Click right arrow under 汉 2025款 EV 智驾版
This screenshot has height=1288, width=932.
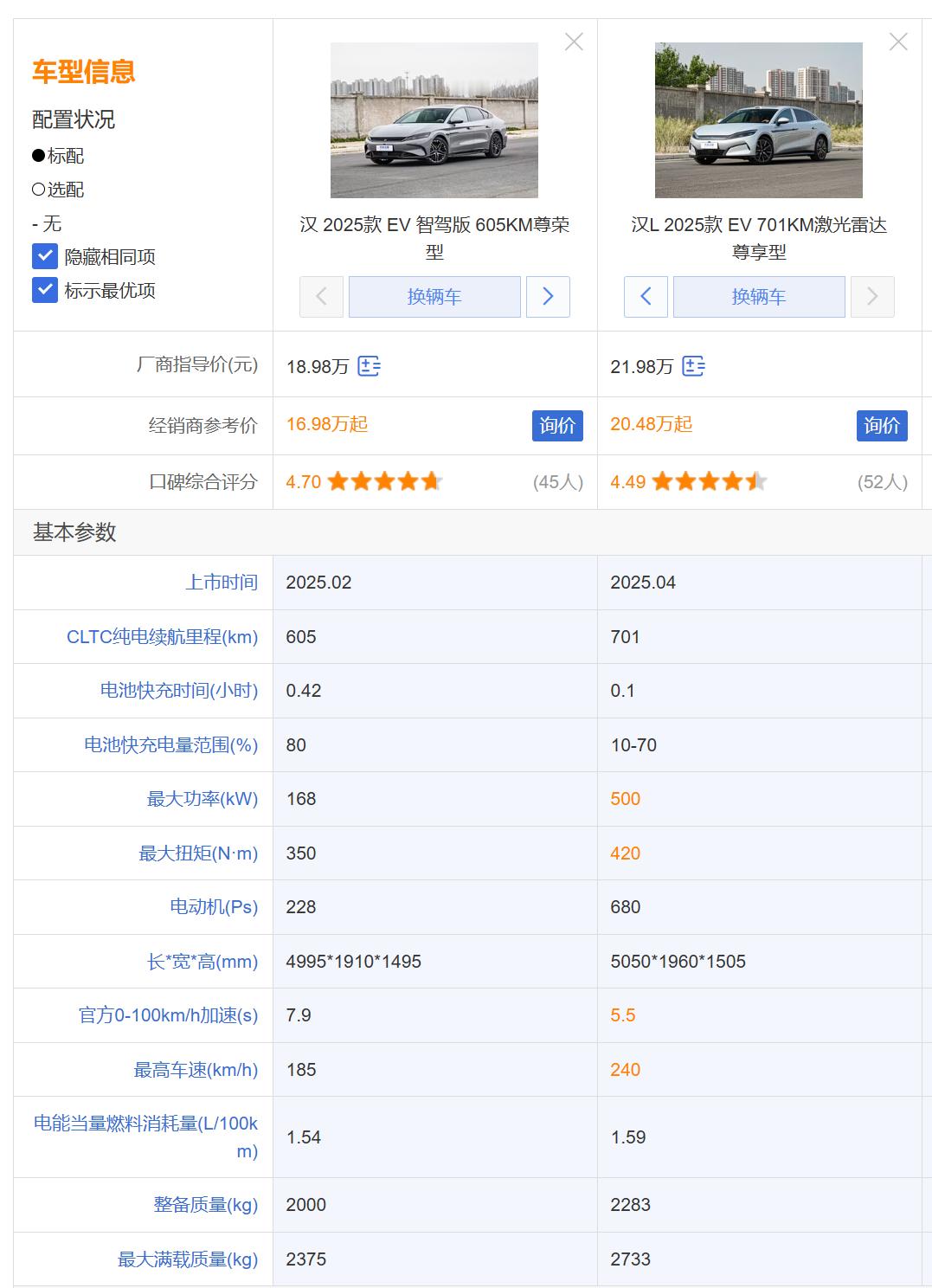point(548,297)
